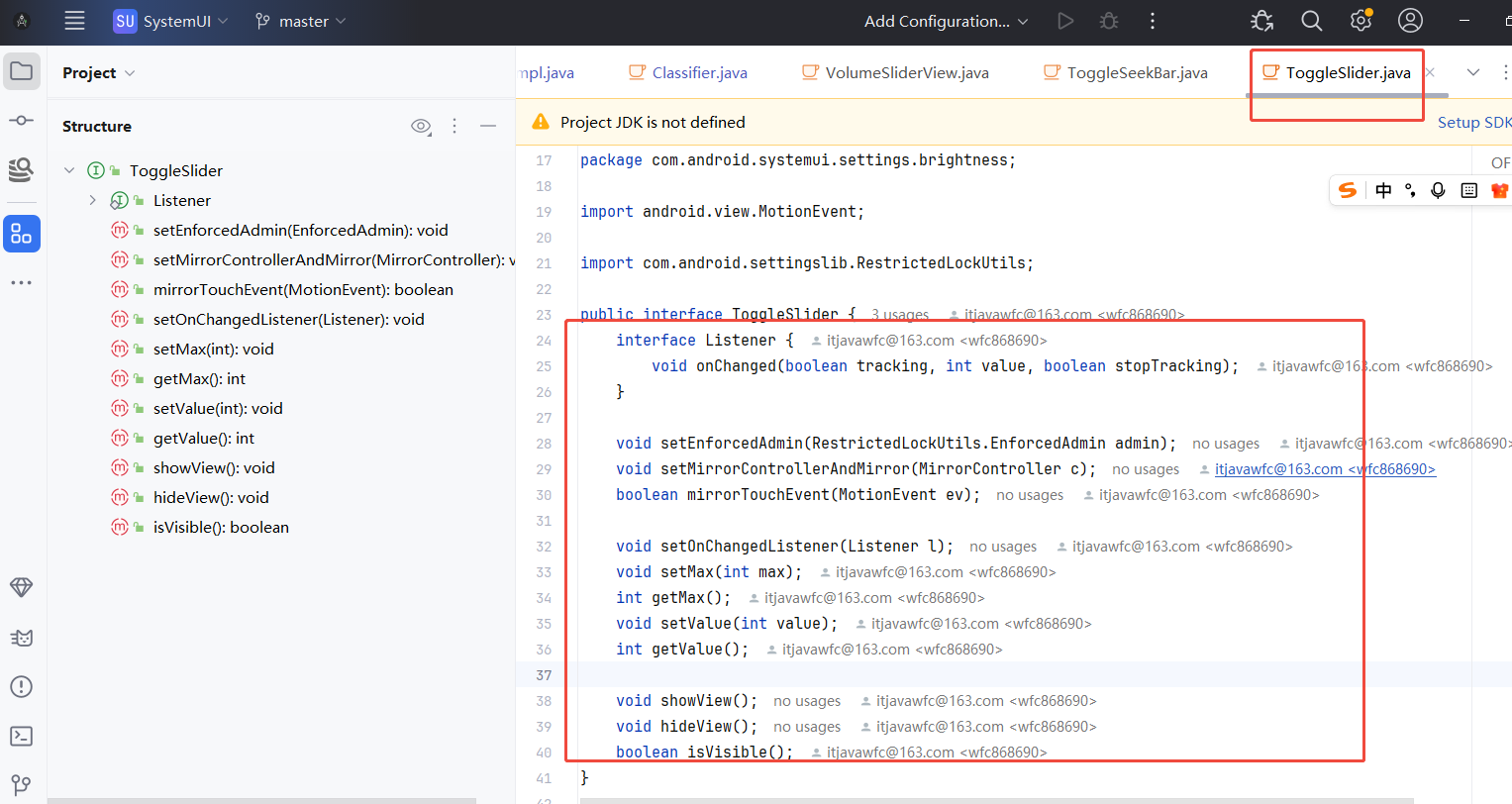Toggle the IME punctuation mode icon

1410,190
